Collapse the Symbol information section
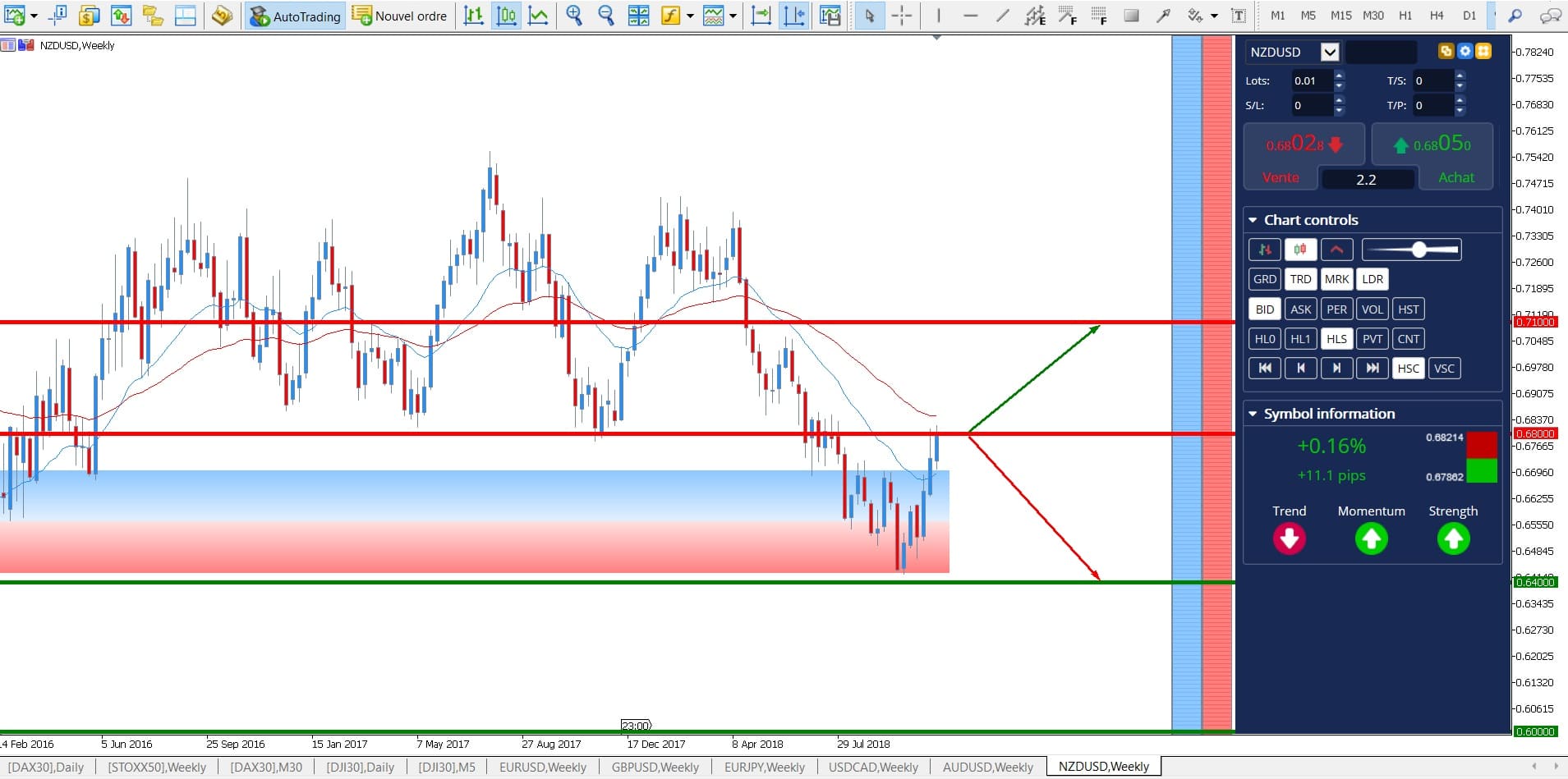1568x779 pixels. click(1253, 414)
